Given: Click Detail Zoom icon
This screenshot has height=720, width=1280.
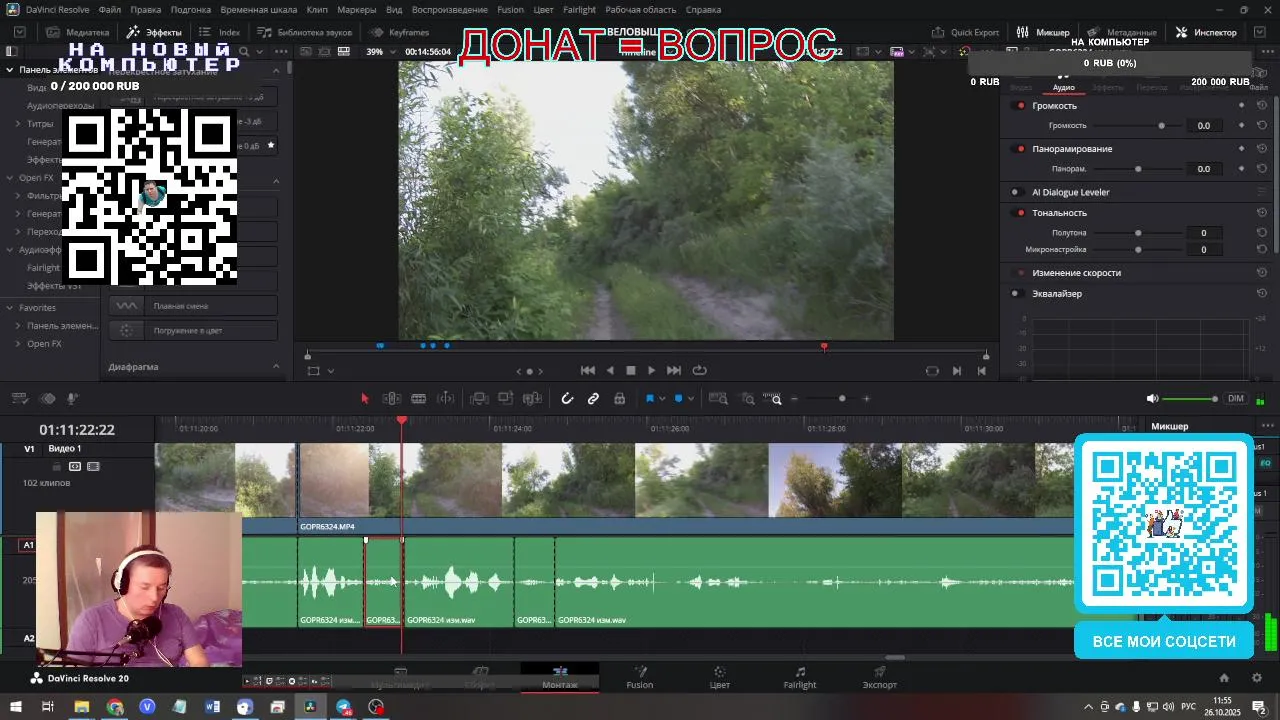Looking at the screenshot, I should click(x=748, y=398).
